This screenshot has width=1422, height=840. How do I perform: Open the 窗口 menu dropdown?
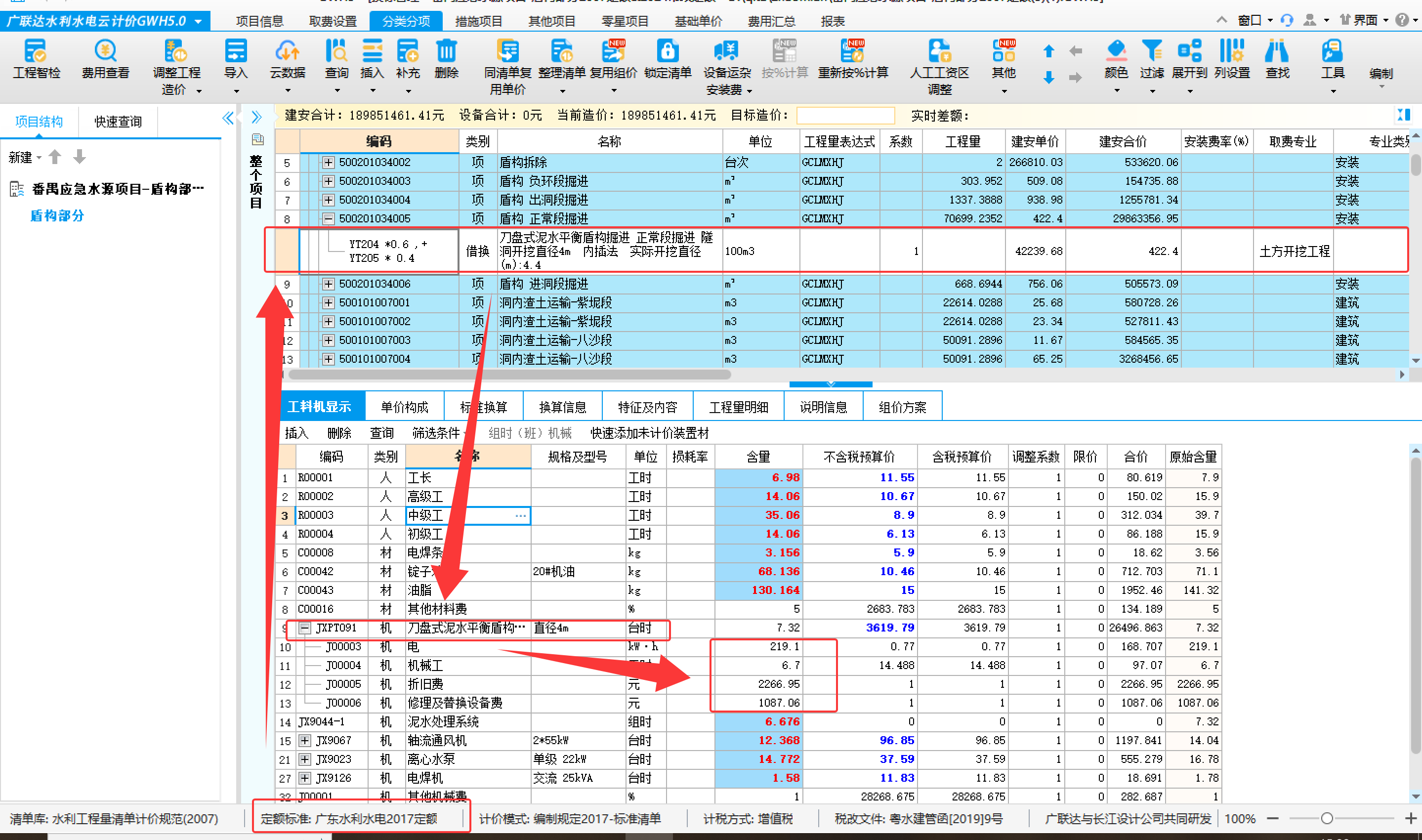pos(1255,20)
